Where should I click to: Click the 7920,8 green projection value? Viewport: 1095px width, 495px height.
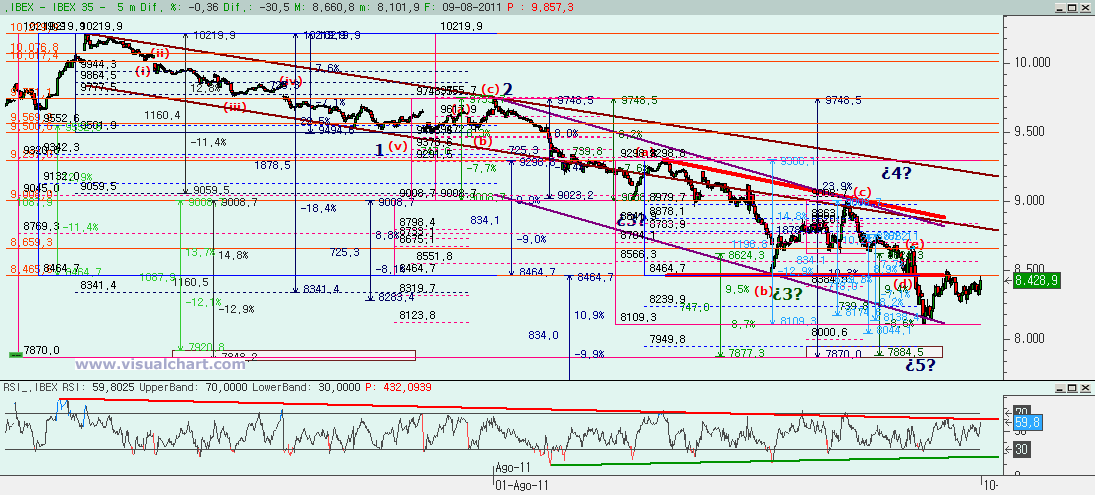[207, 346]
